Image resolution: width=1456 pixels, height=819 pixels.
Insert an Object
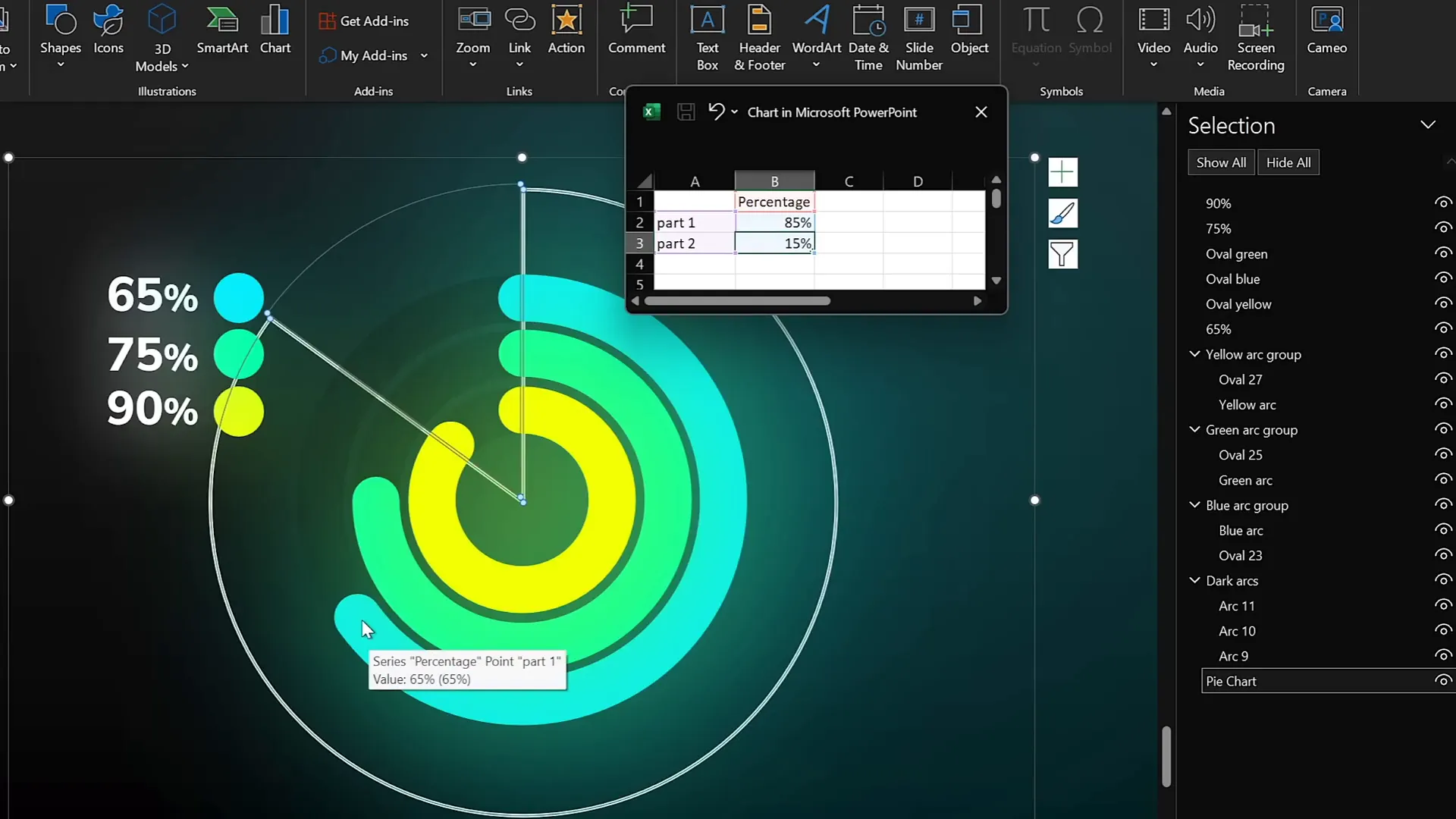[x=969, y=30]
